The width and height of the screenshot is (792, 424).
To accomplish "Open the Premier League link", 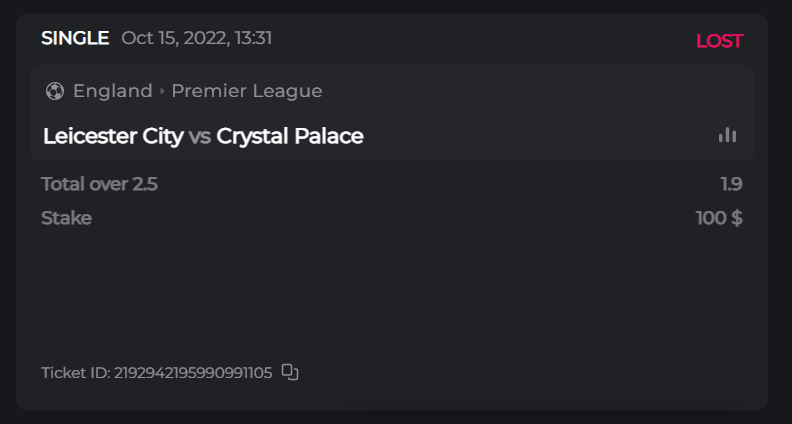I will 247,91.
